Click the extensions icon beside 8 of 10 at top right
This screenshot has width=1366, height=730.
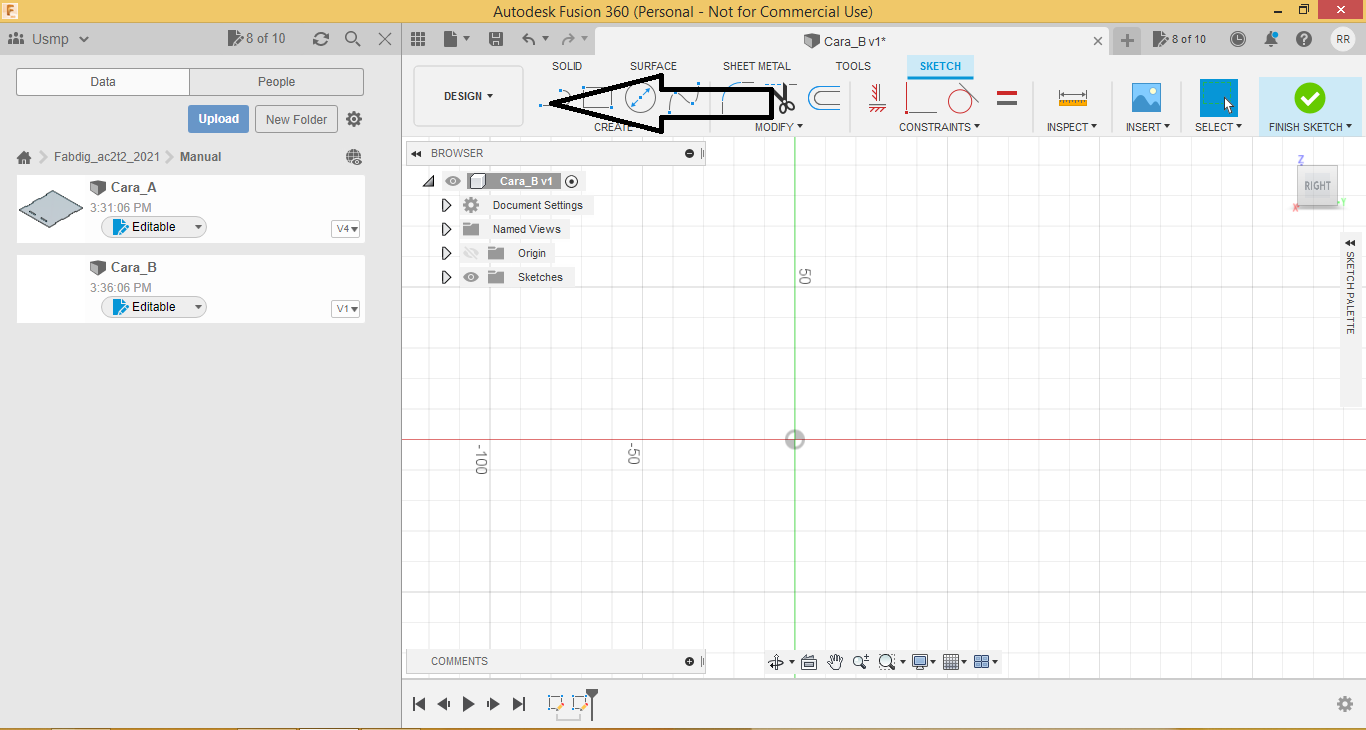[x=1159, y=39]
